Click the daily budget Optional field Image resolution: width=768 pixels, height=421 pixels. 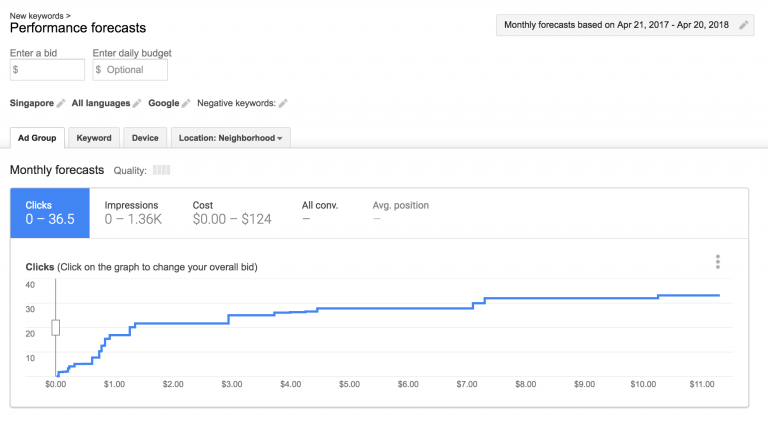(130, 70)
